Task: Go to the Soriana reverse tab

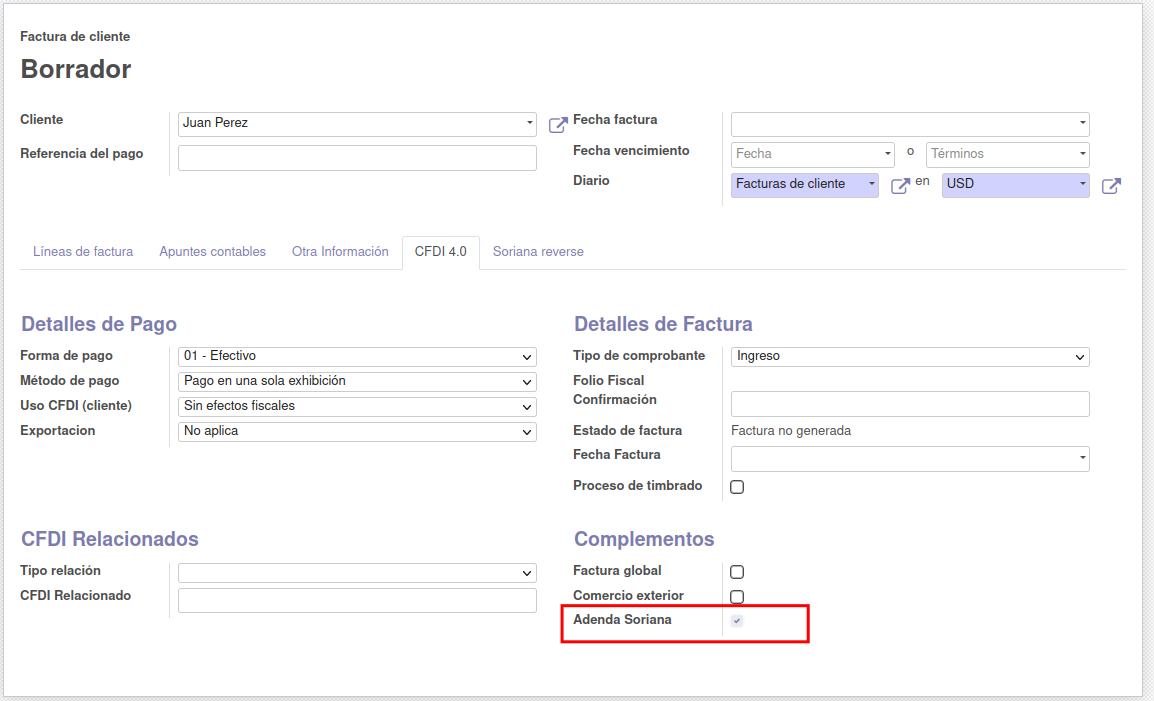Action: [x=538, y=252]
